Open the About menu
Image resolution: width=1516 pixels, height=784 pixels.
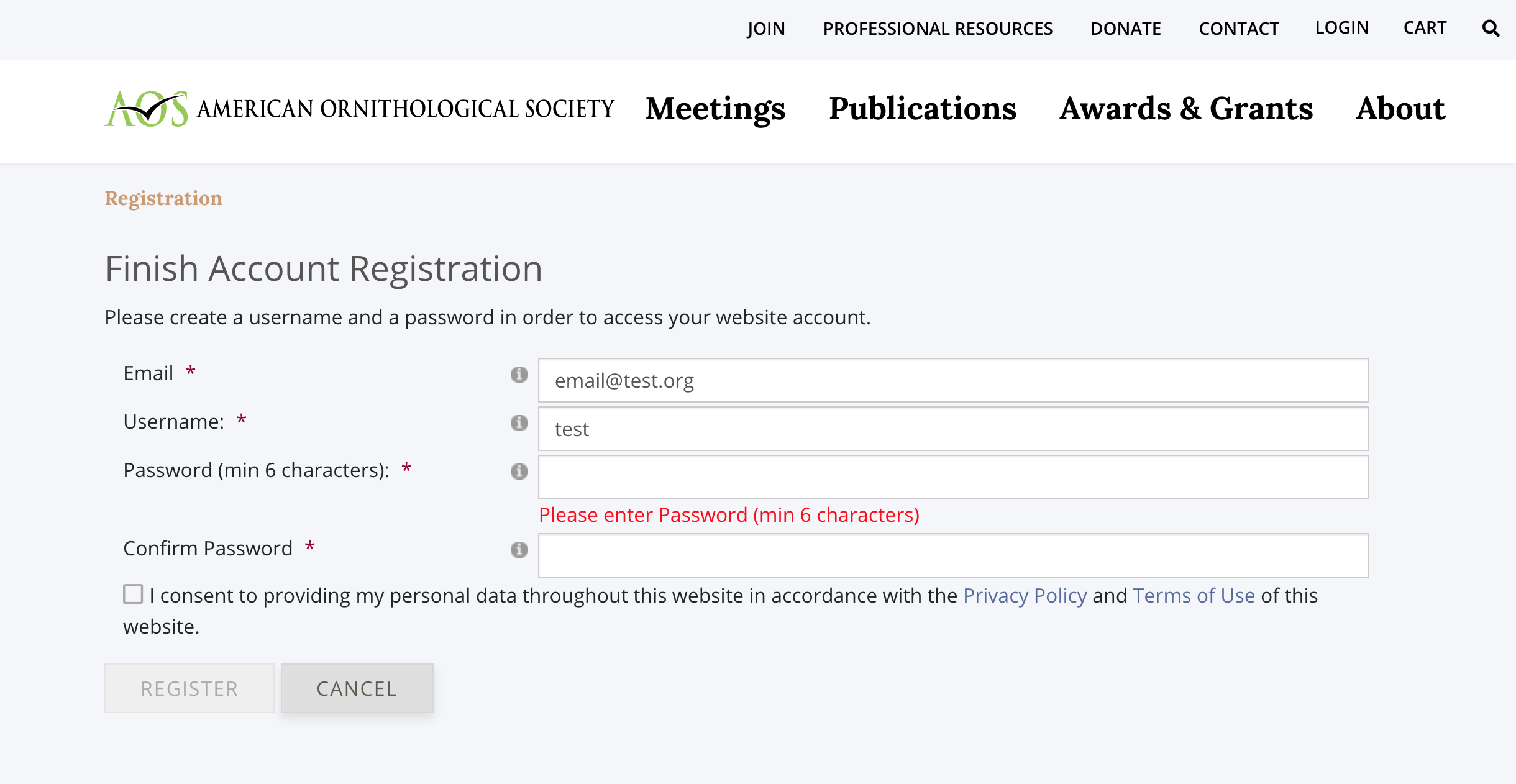[1400, 109]
